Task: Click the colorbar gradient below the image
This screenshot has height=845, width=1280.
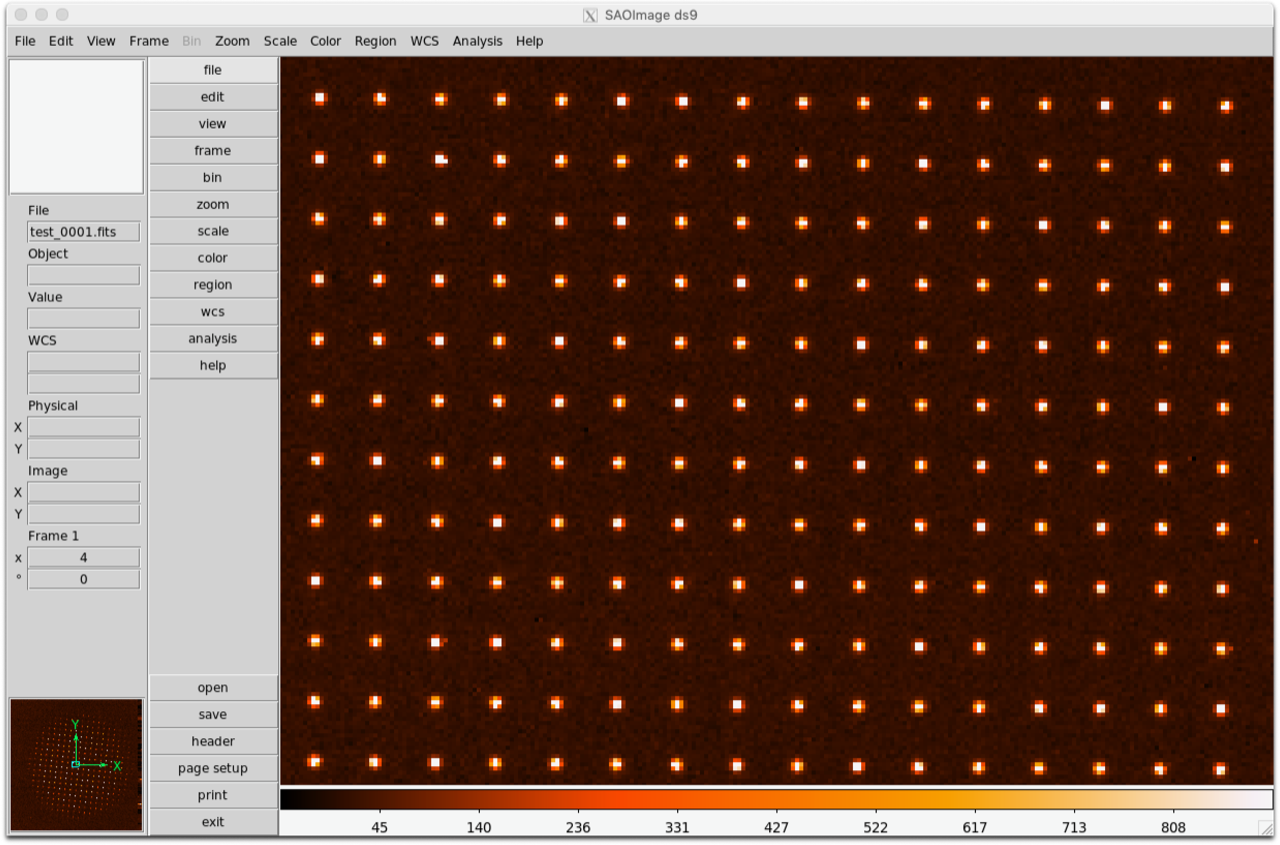Action: click(775, 800)
